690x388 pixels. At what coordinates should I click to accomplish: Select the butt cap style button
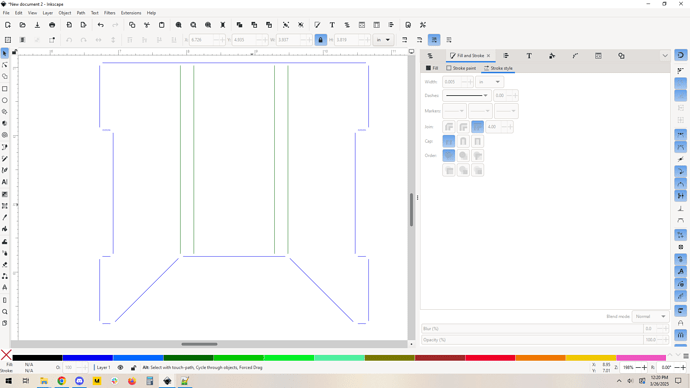tap(449, 141)
